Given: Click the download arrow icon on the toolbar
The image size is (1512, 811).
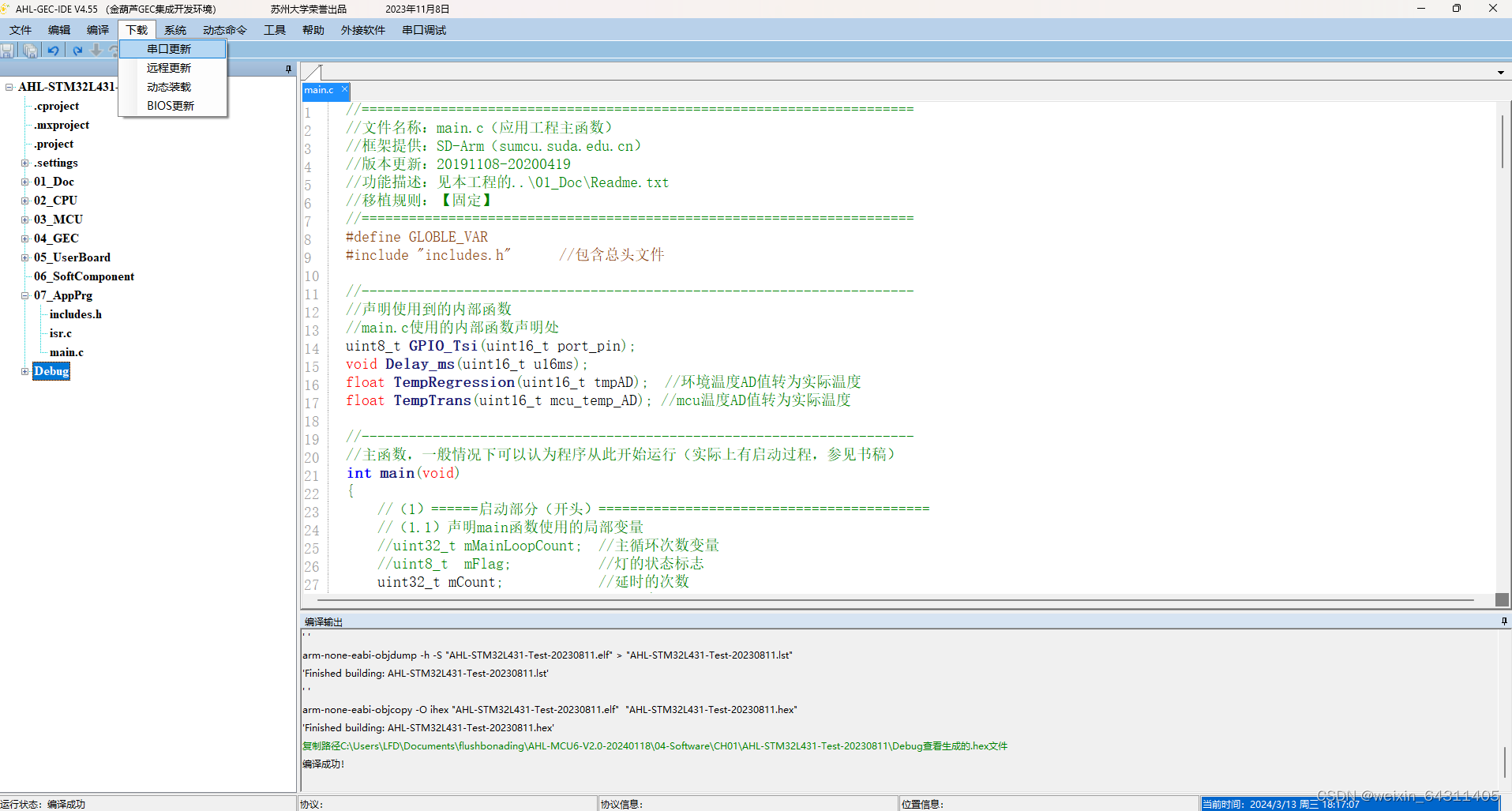Looking at the screenshot, I should tap(96, 50).
